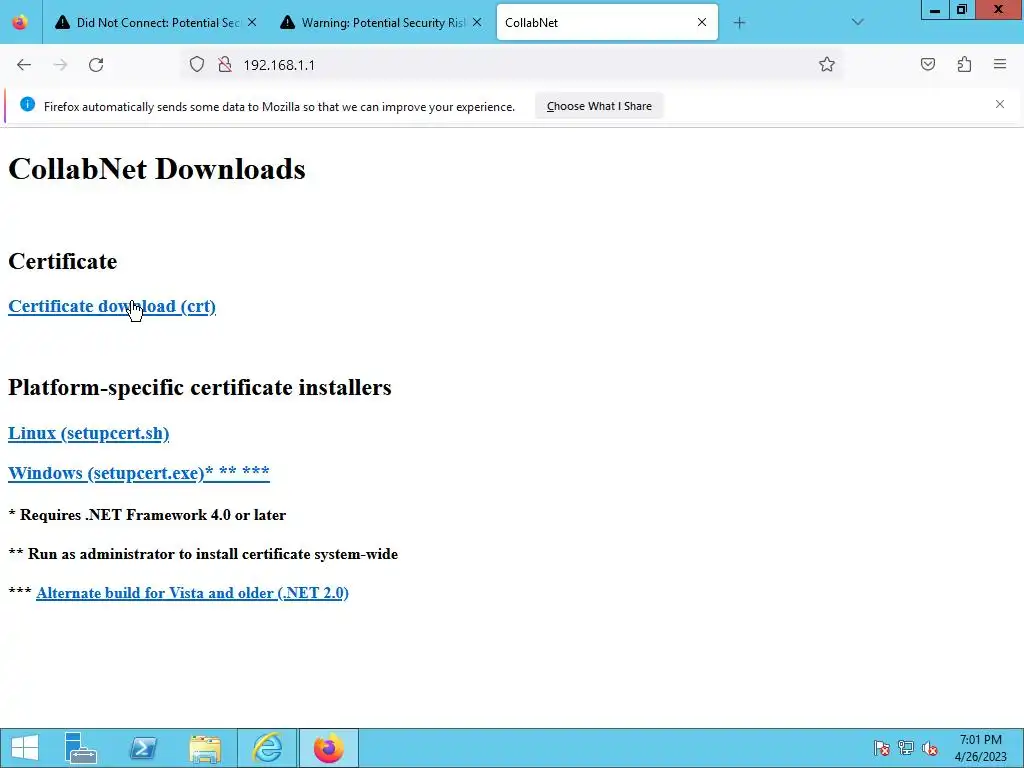The height and width of the screenshot is (768, 1024).
Task: Click the CollabNet Downloads heading
Action: click(157, 169)
